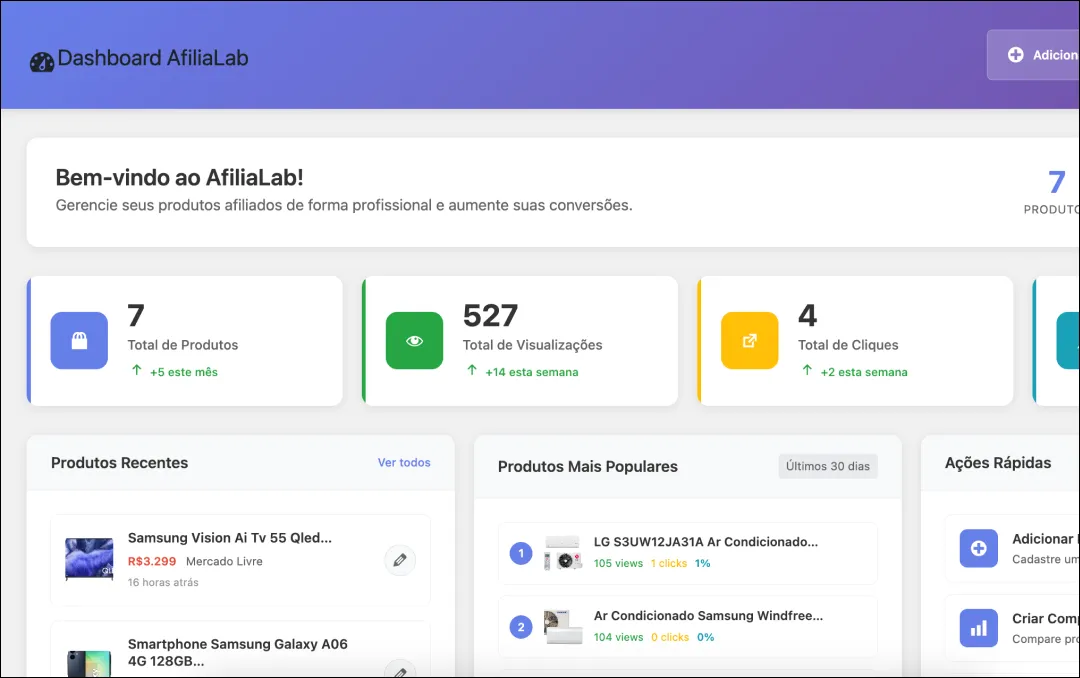Viewport: 1080px width, 678px height.
Task: Click Ar Condicionado Samsung Windfree title
Action: [708, 616]
